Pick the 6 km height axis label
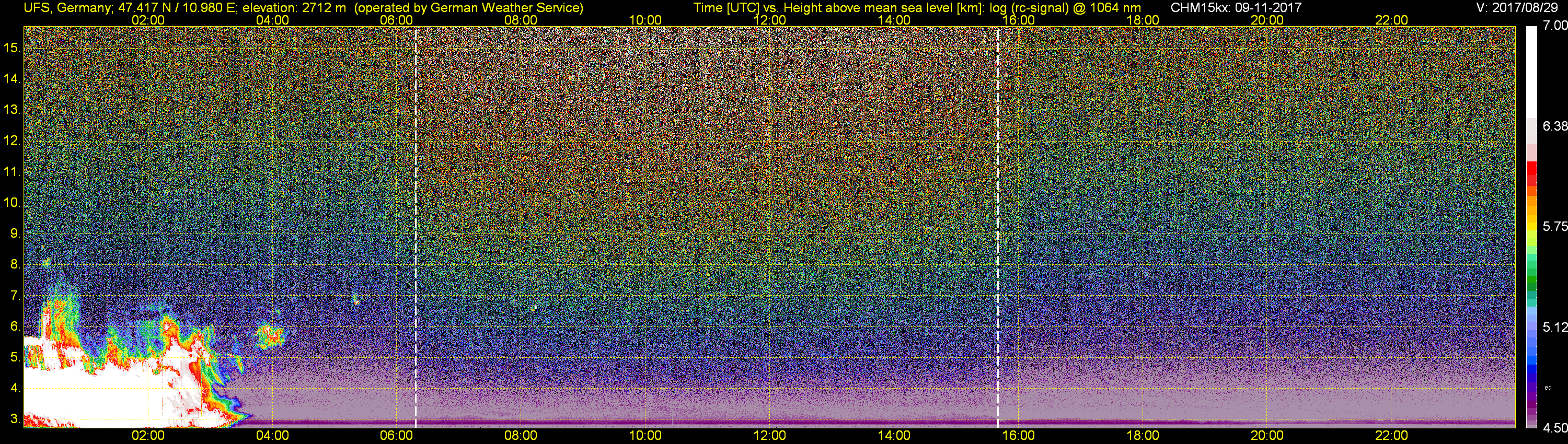This screenshot has width=1568, height=444. 15,326
